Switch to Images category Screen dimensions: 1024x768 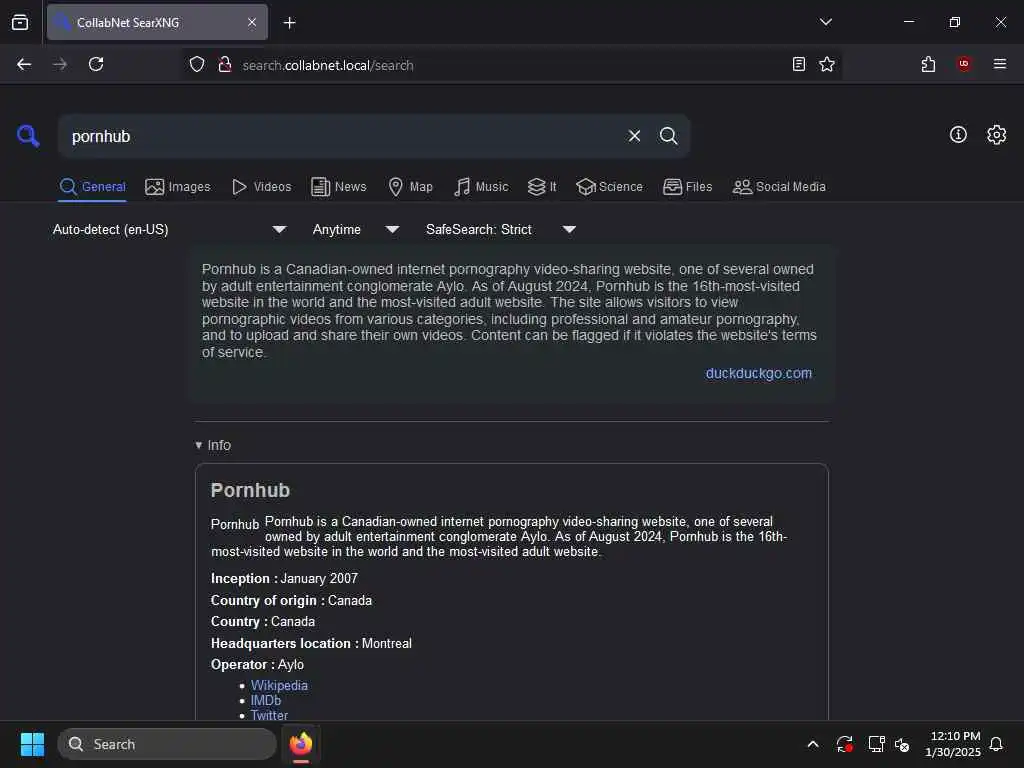pyautogui.click(x=178, y=187)
